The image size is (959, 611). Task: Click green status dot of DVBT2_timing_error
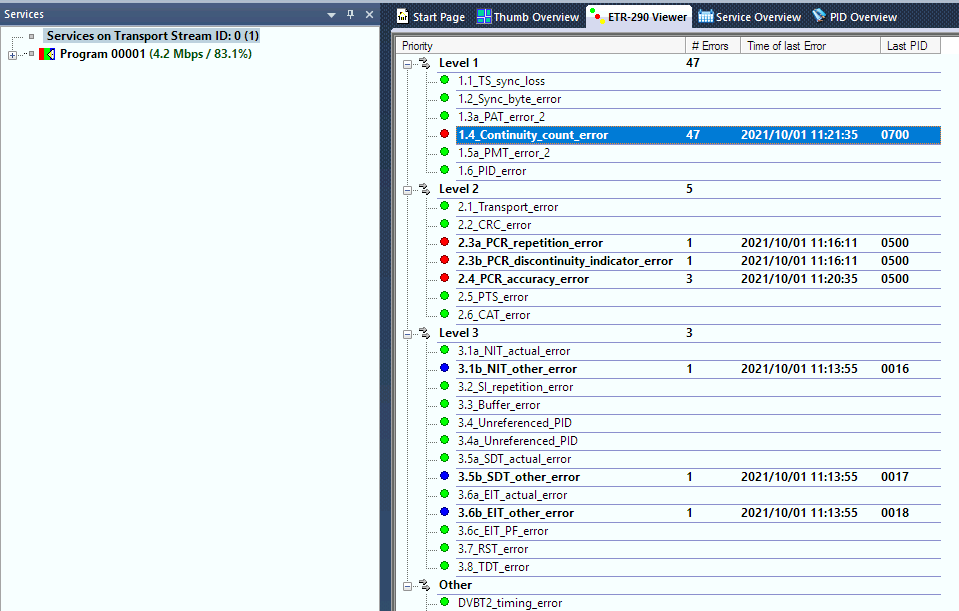click(x=445, y=602)
